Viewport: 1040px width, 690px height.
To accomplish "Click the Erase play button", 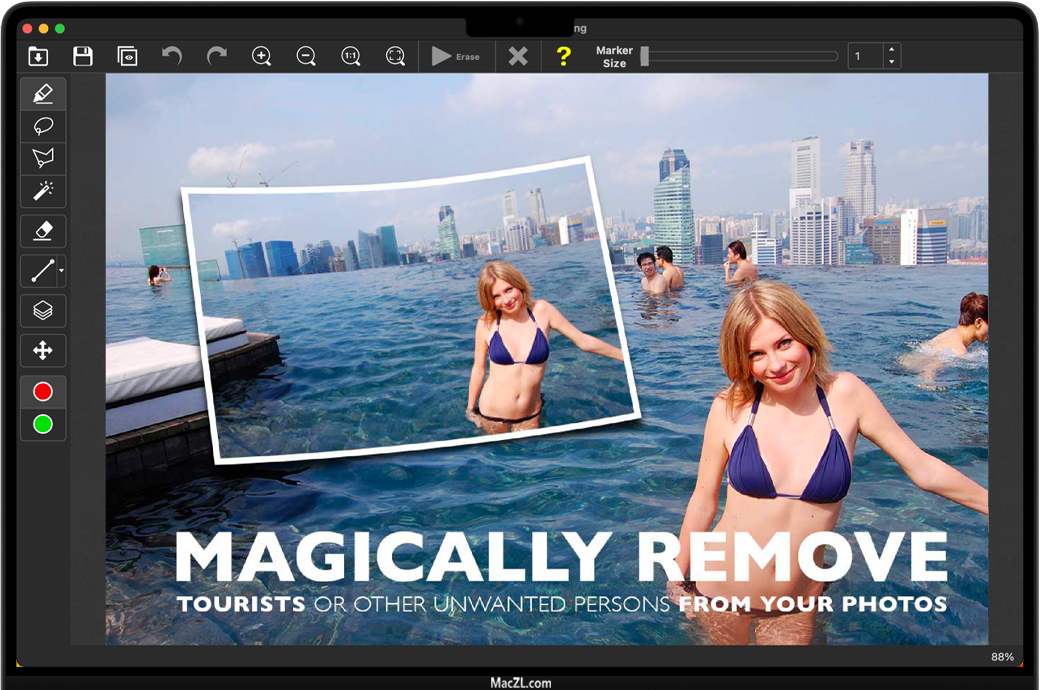I will coord(442,56).
